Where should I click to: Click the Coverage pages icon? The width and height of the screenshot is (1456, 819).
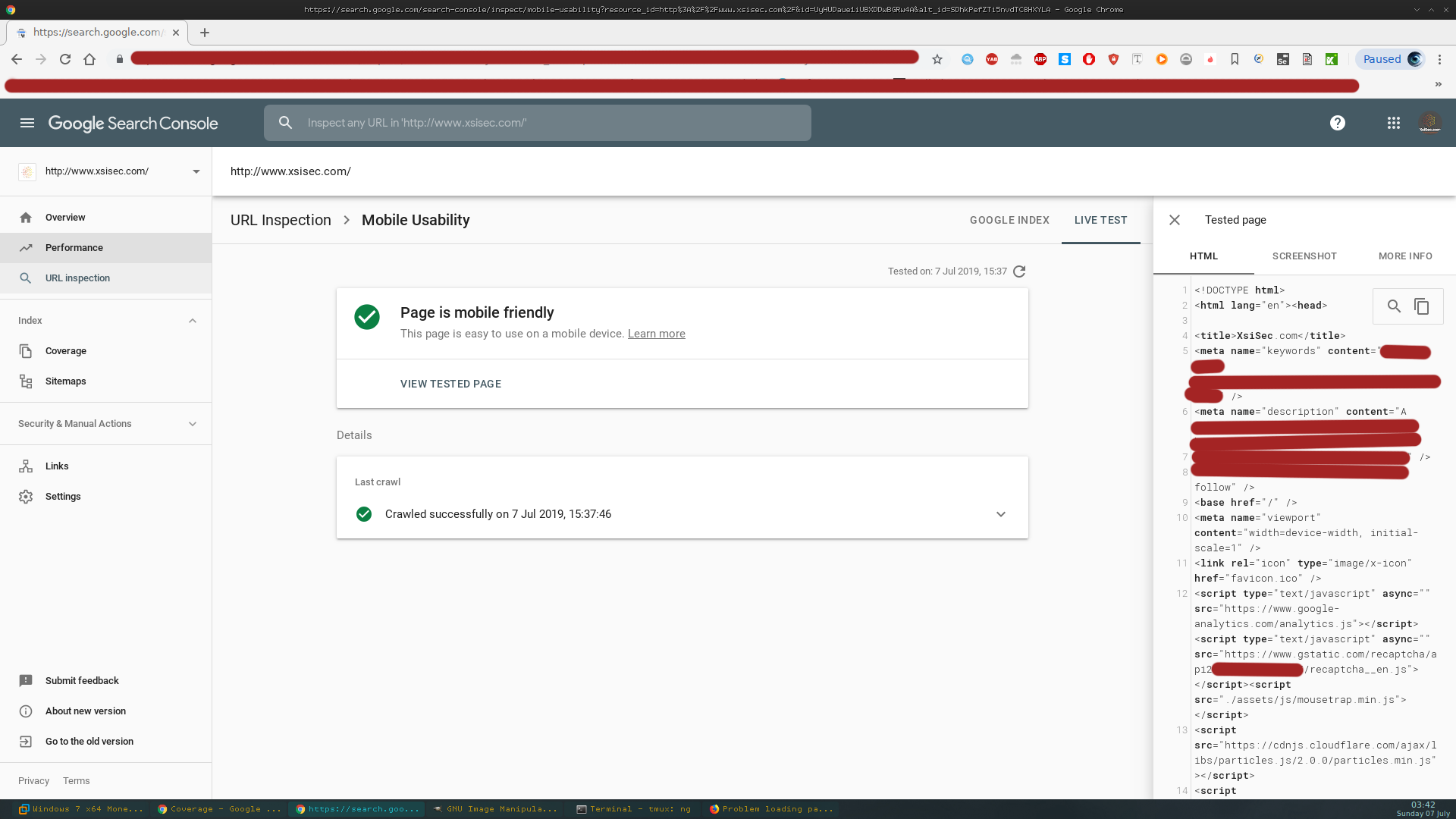26,351
